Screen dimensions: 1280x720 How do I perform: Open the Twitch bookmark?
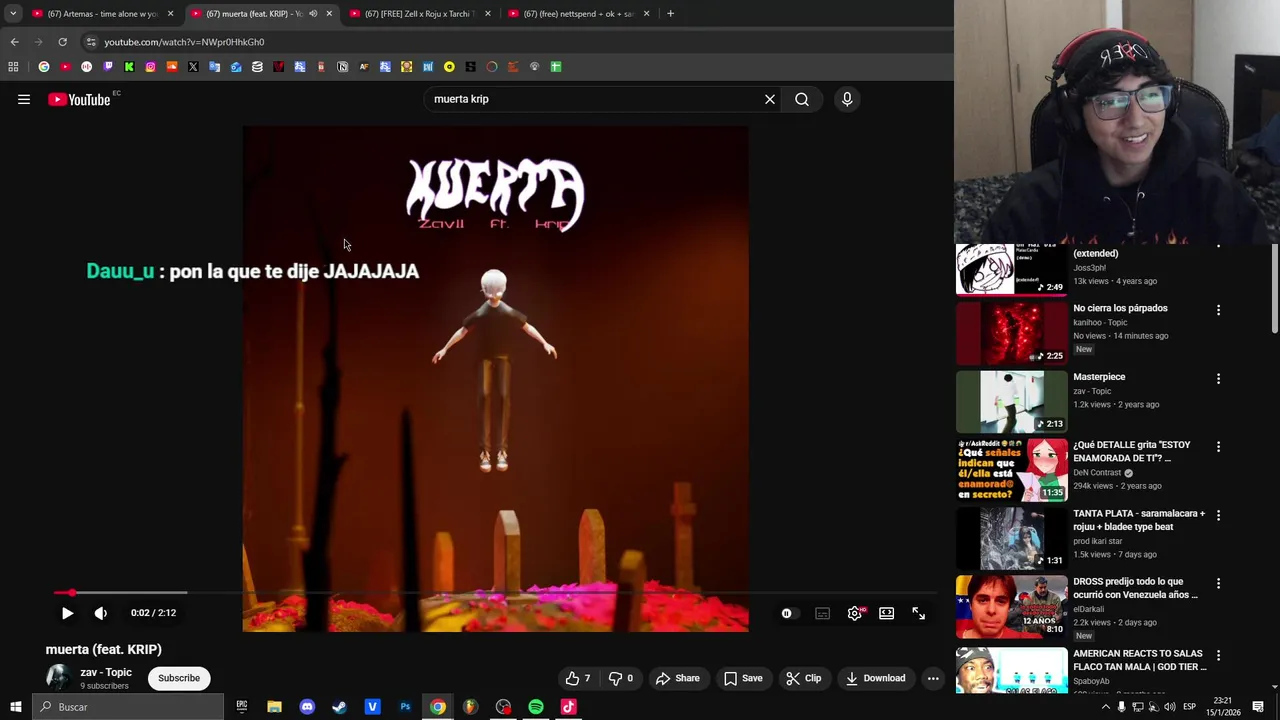[x=108, y=67]
